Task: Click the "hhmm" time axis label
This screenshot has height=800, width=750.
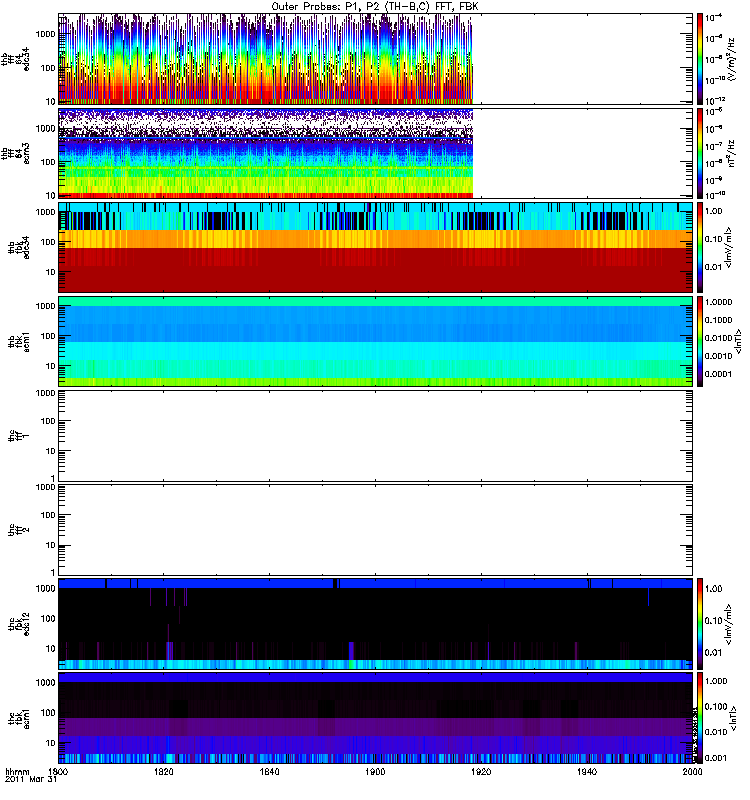Action: [x=17, y=772]
